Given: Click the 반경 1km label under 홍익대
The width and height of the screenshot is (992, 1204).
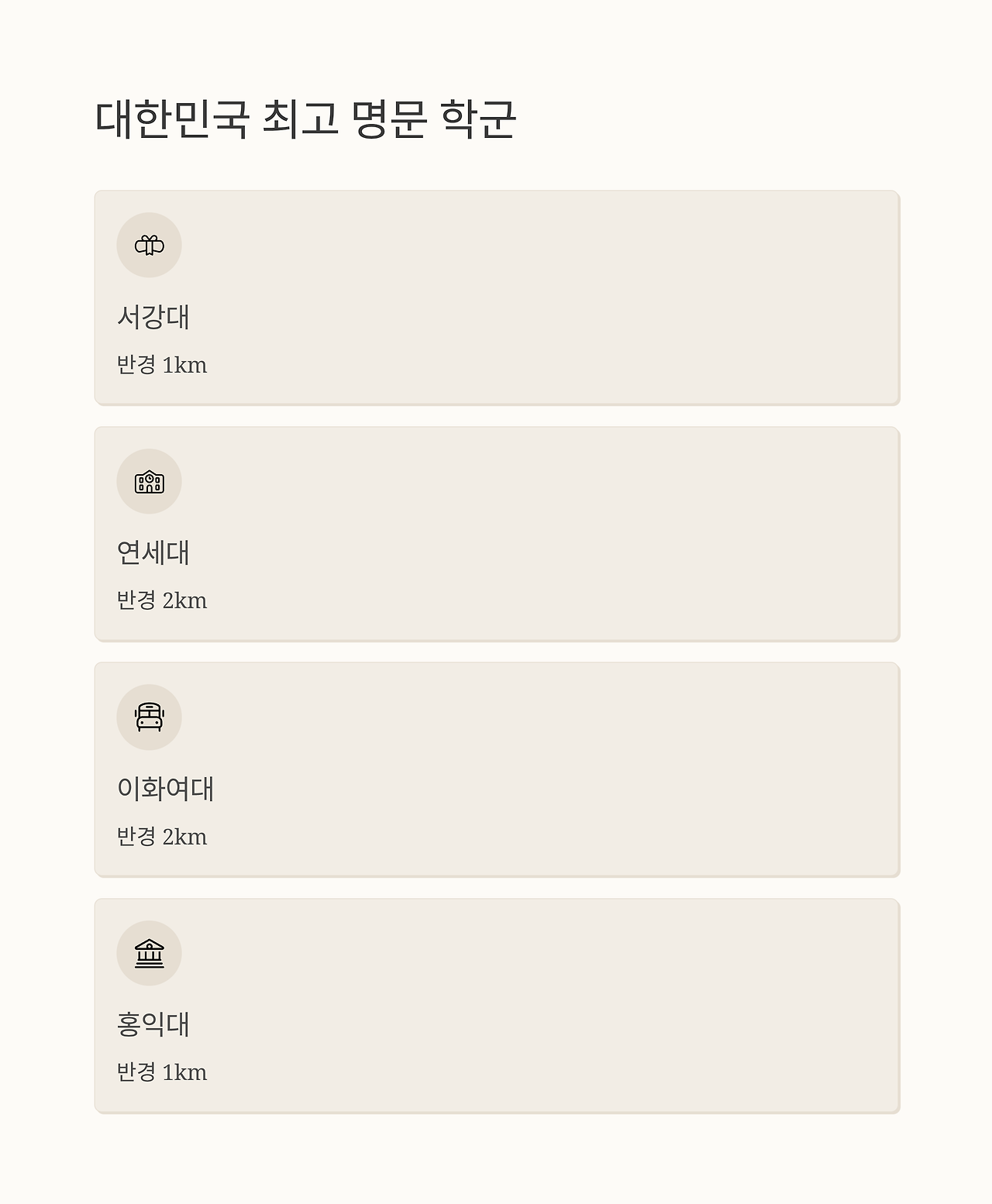Looking at the screenshot, I should (x=162, y=1072).
